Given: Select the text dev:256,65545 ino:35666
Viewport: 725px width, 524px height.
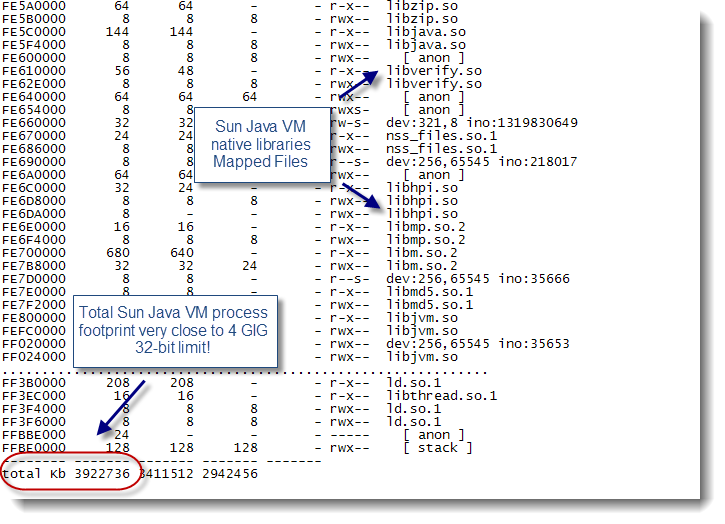Looking at the screenshot, I should (478, 278).
